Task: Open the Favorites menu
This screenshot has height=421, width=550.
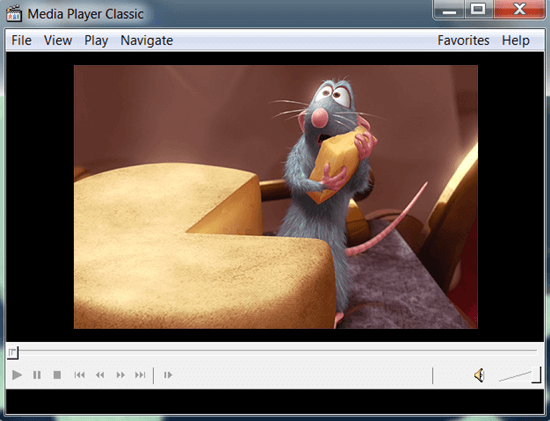Action: coord(463,40)
